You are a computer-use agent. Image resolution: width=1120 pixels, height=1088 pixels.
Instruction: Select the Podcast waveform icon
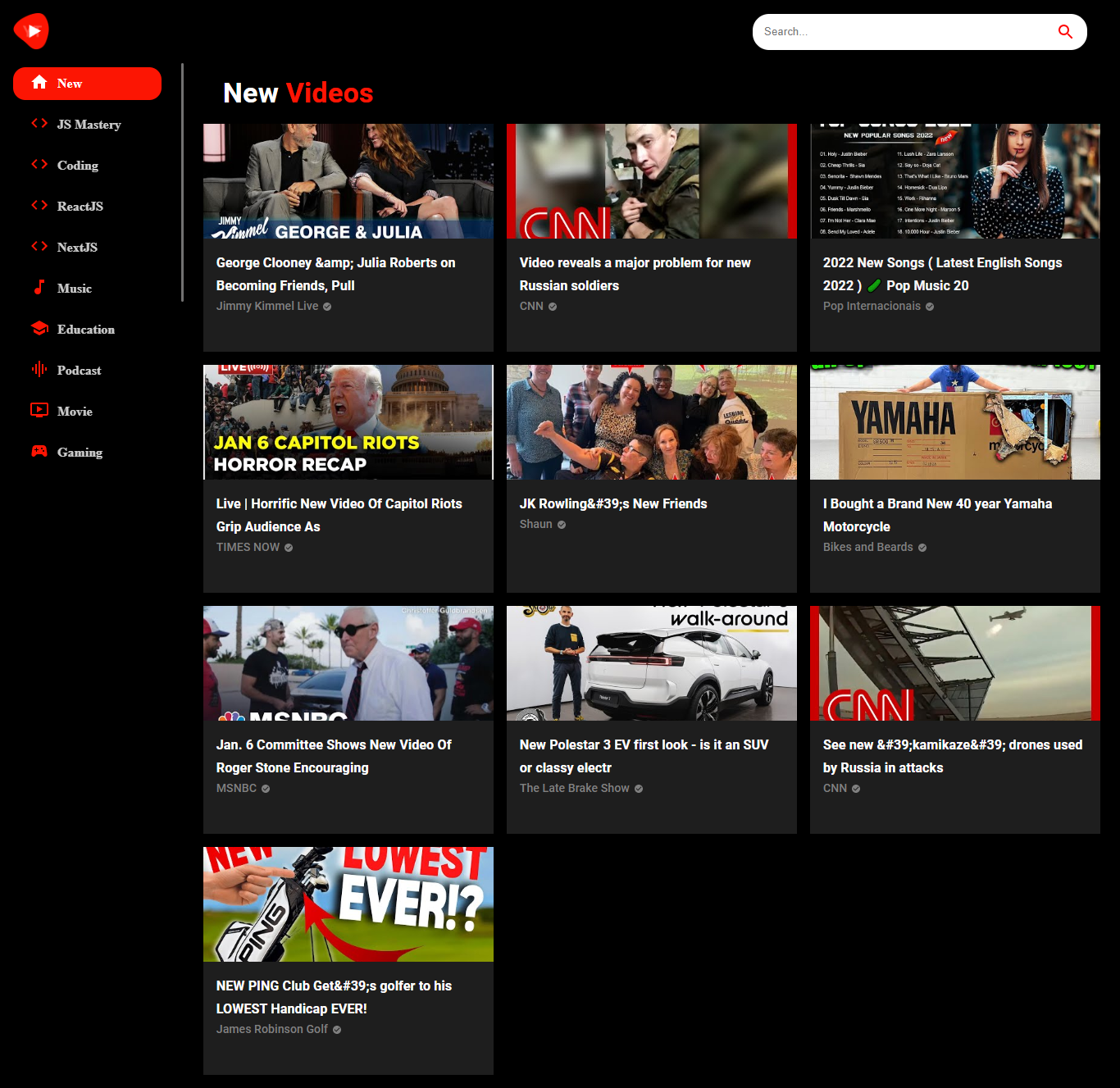coord(39,370)
